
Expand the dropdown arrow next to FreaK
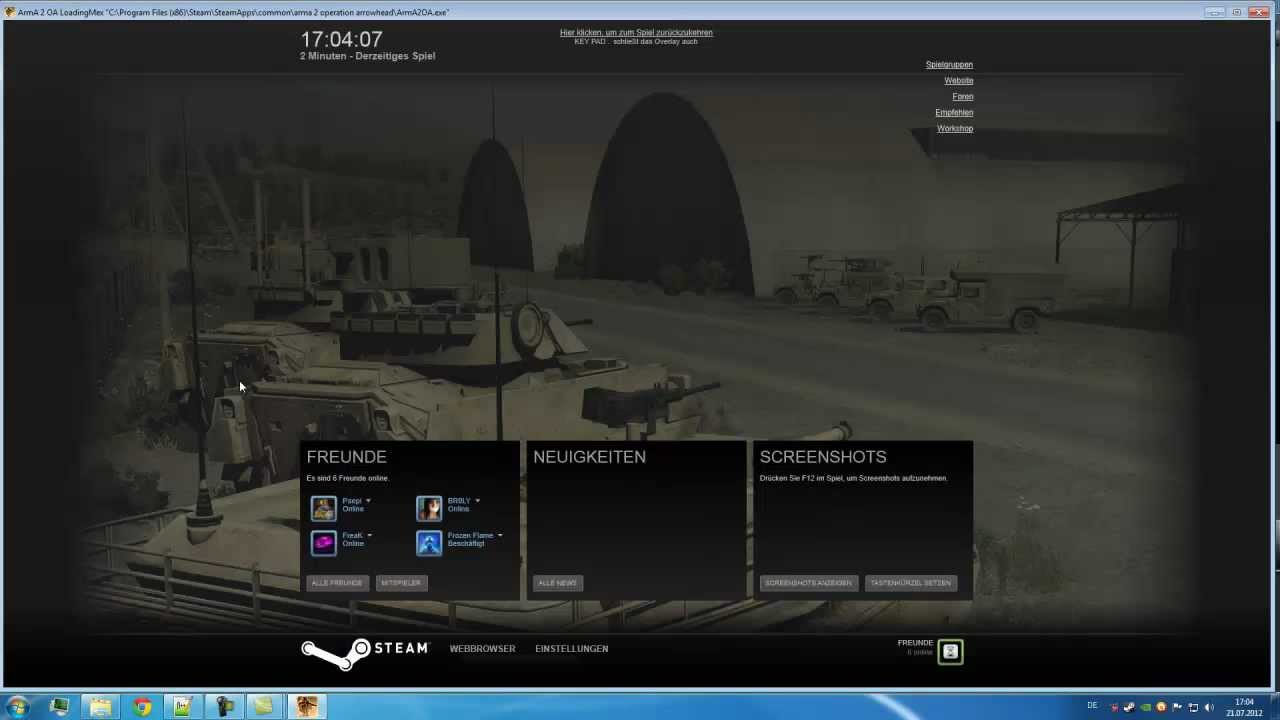(x=369, y=535)
